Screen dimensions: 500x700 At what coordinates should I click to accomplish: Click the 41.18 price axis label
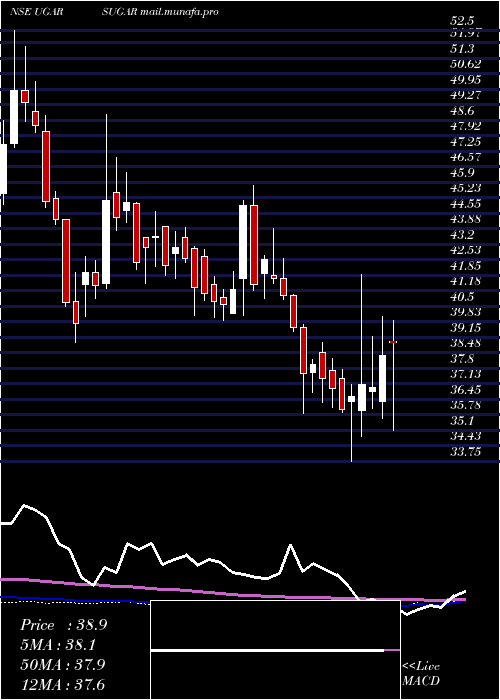pos(466,281)
